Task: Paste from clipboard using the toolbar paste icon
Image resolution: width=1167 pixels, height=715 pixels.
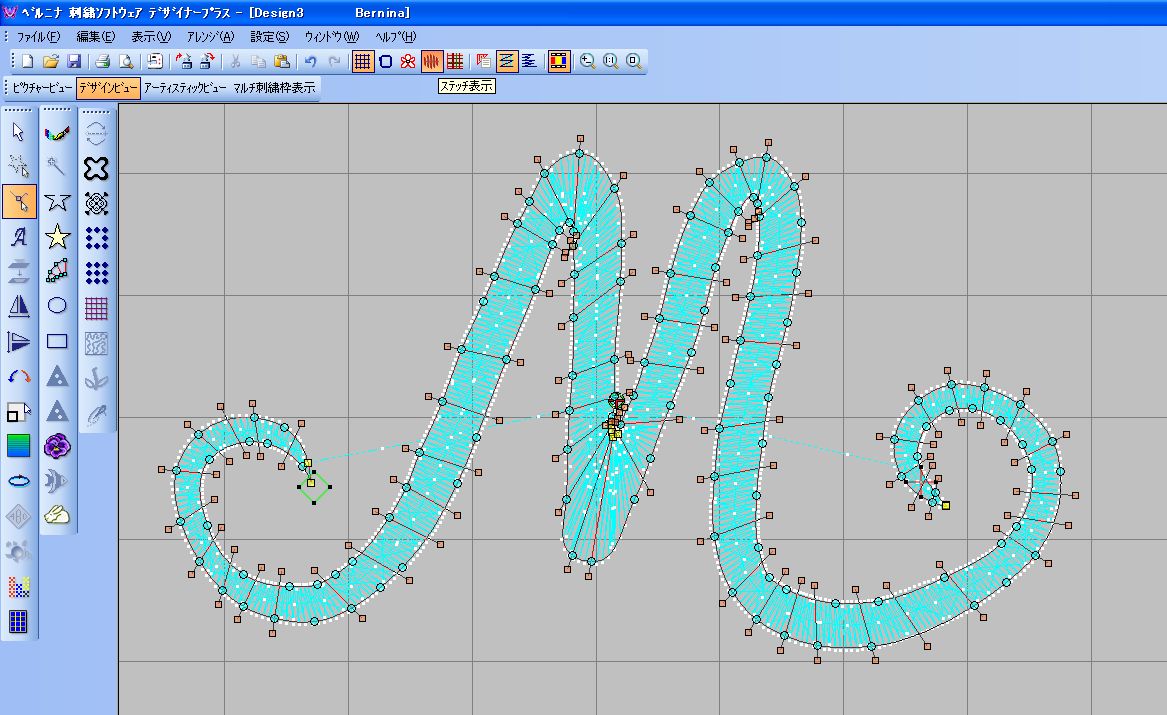Action: pos(281,61)
